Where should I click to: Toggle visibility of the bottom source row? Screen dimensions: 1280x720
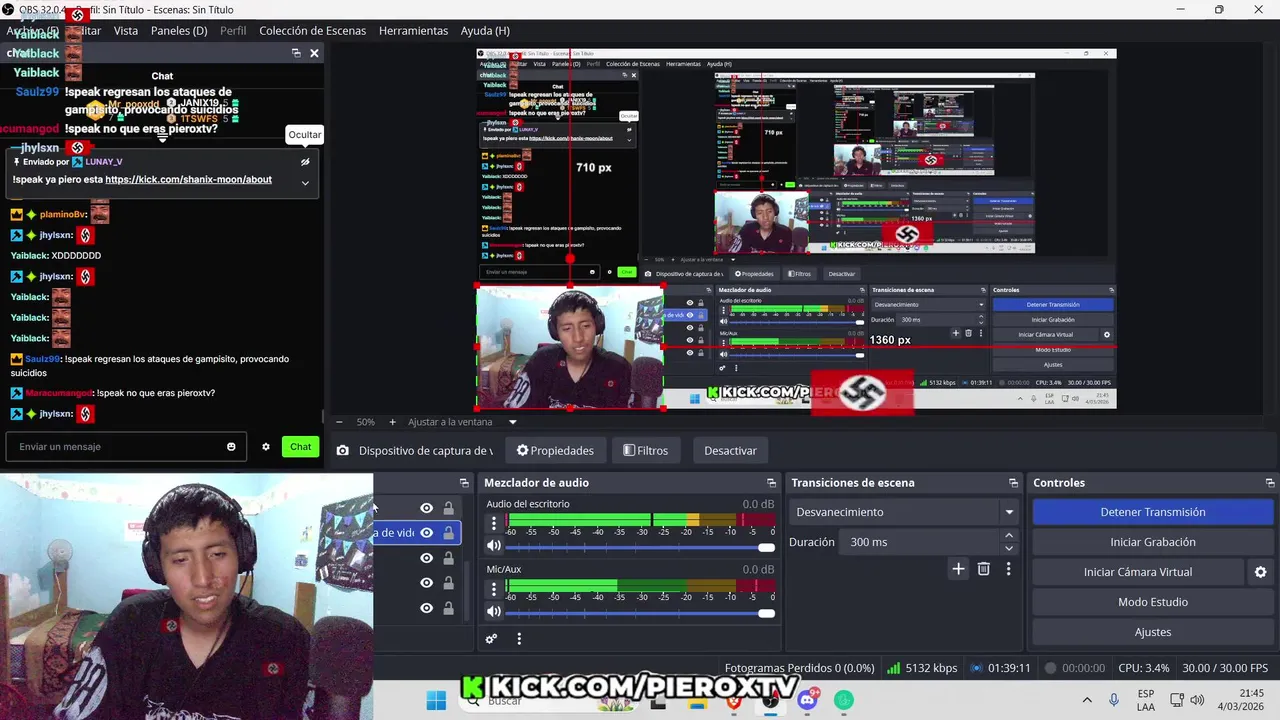pos(426,608)
